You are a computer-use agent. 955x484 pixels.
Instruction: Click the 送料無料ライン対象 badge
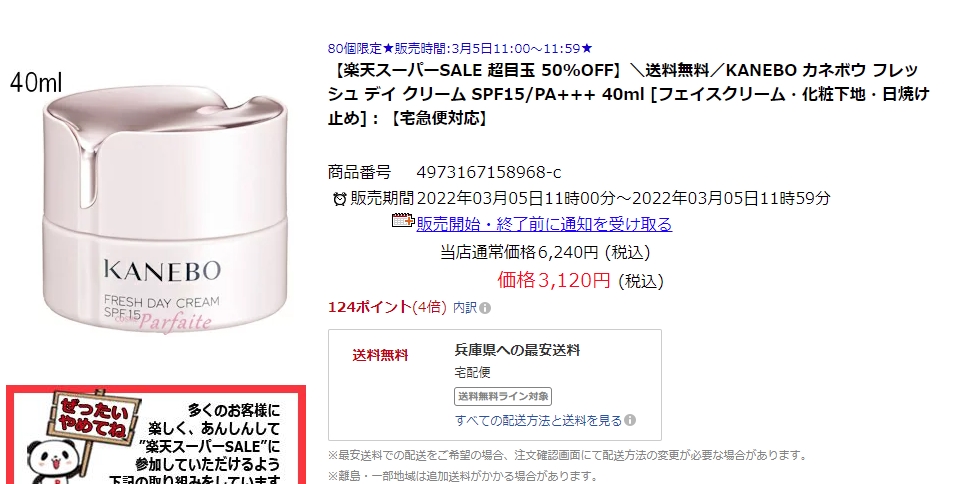pyautogui.click(x=502, y=396)
